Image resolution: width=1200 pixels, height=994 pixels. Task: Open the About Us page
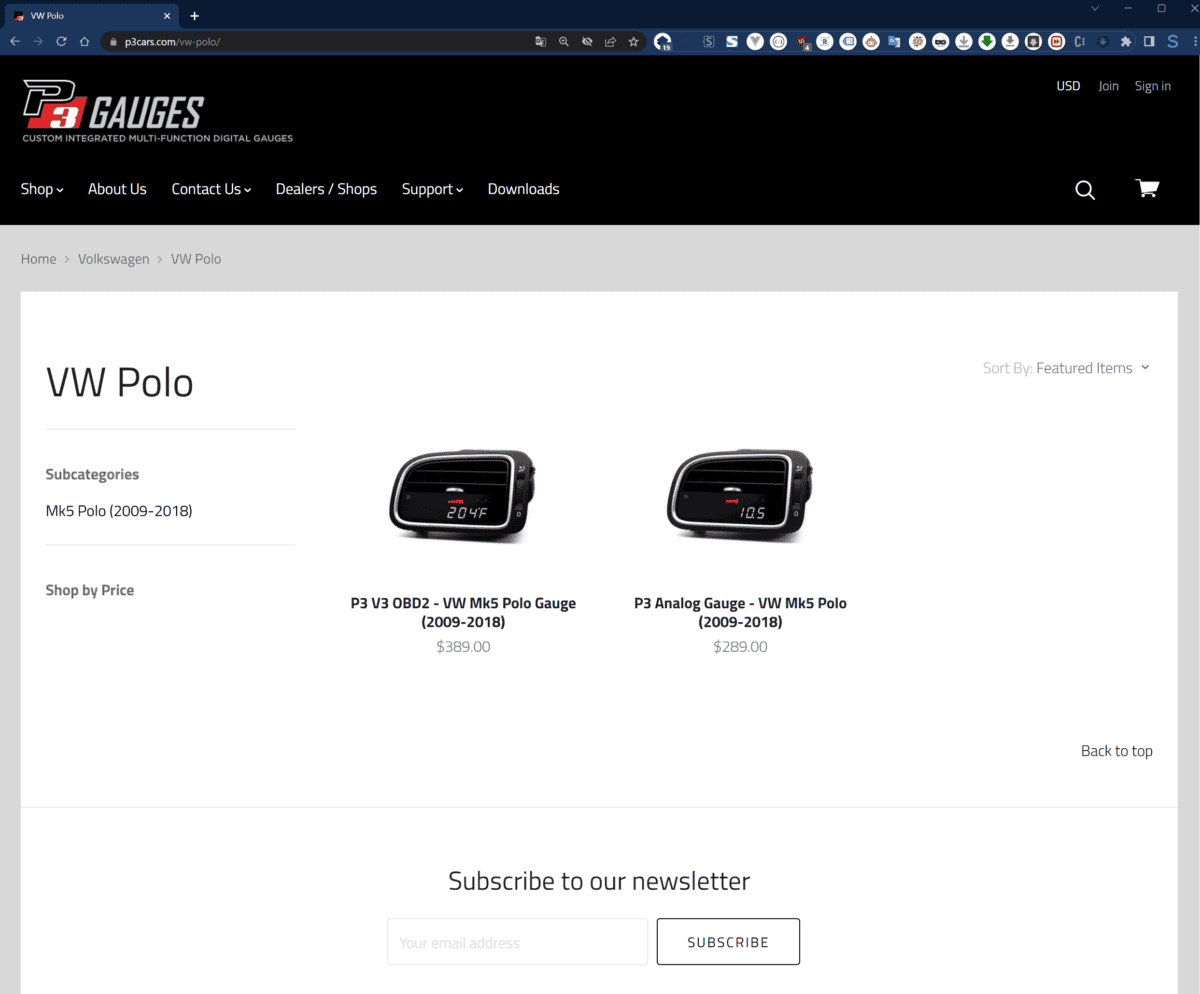tap(117, 189)
